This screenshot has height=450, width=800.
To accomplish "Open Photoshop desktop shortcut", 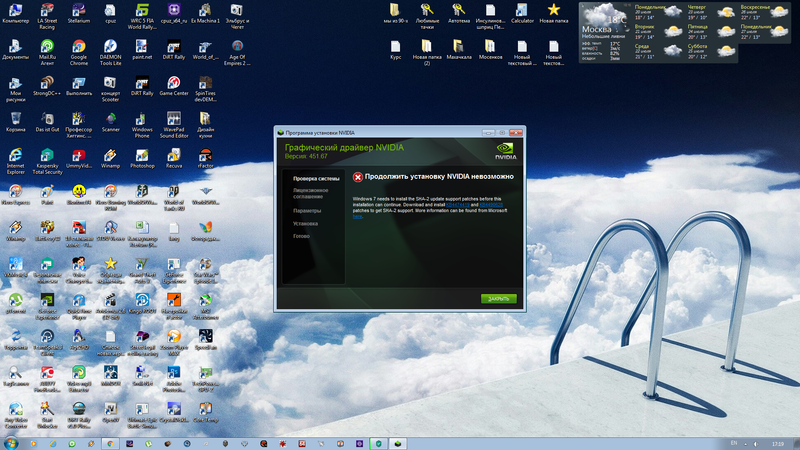I will [142, 159].
